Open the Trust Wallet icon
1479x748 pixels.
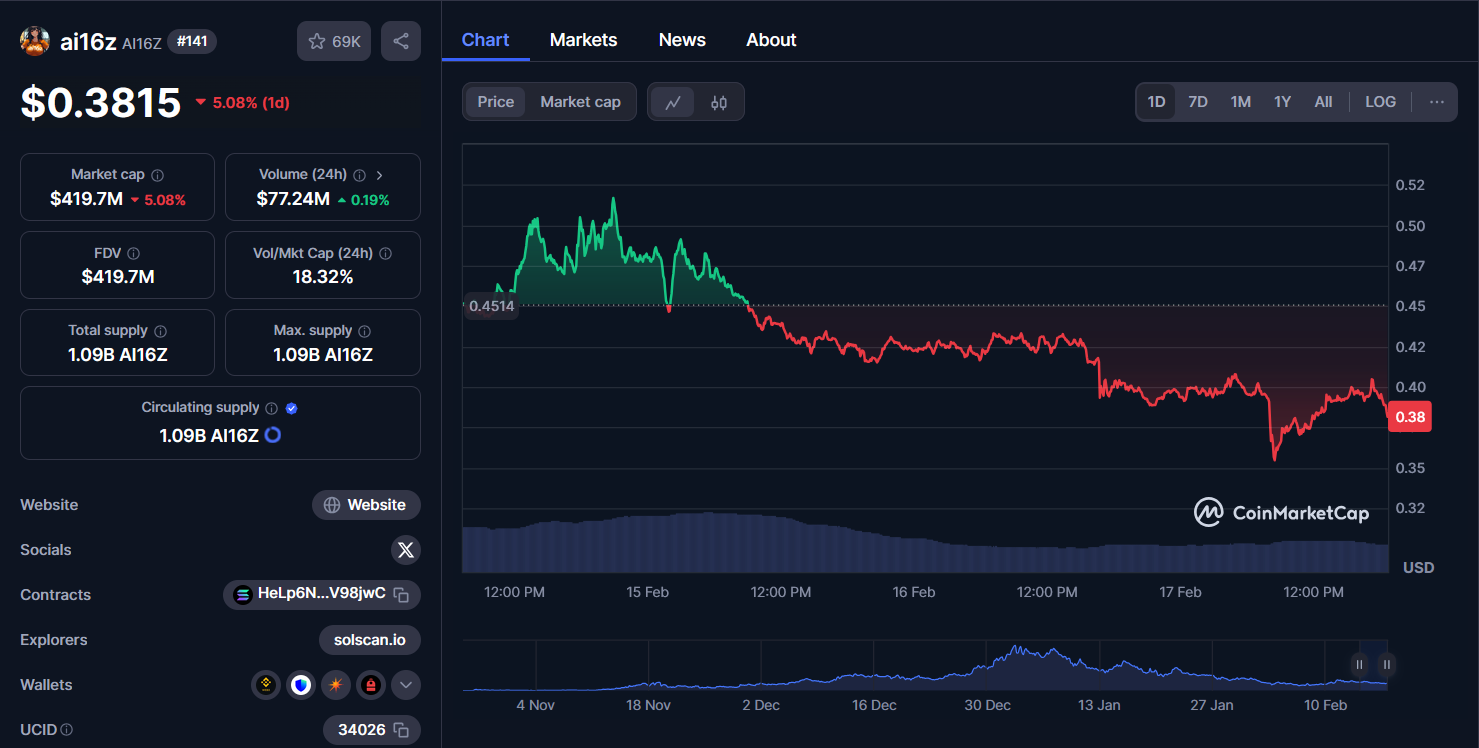301,685
